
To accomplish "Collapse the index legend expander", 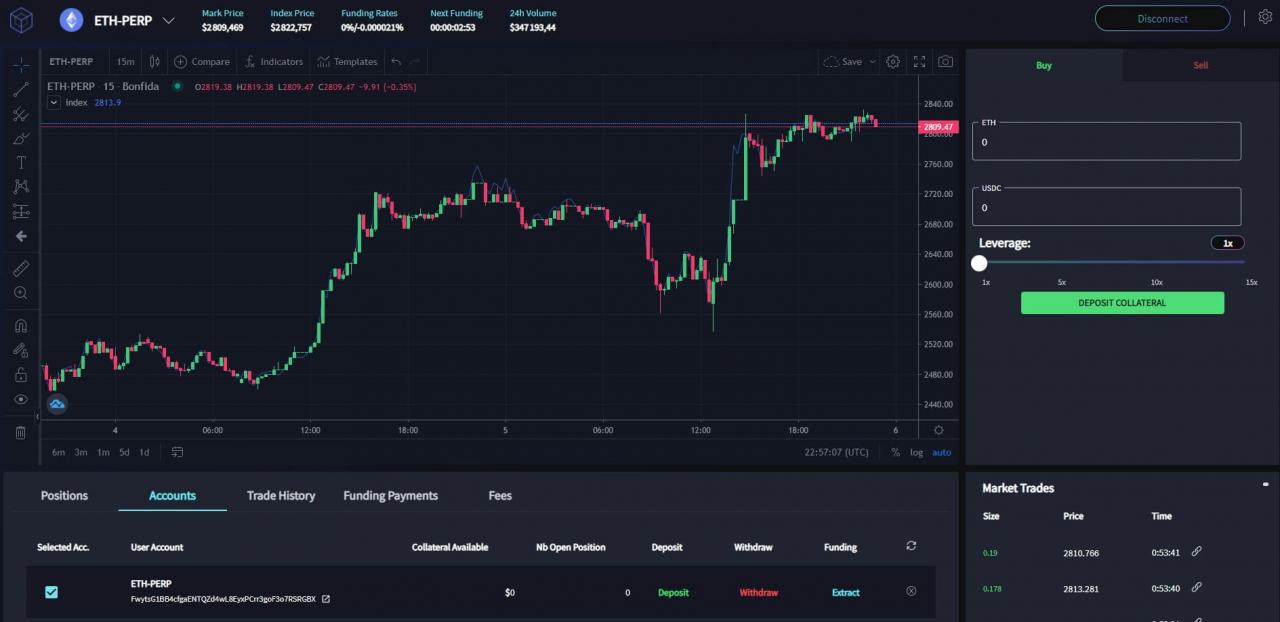I will tap(54, 102).
